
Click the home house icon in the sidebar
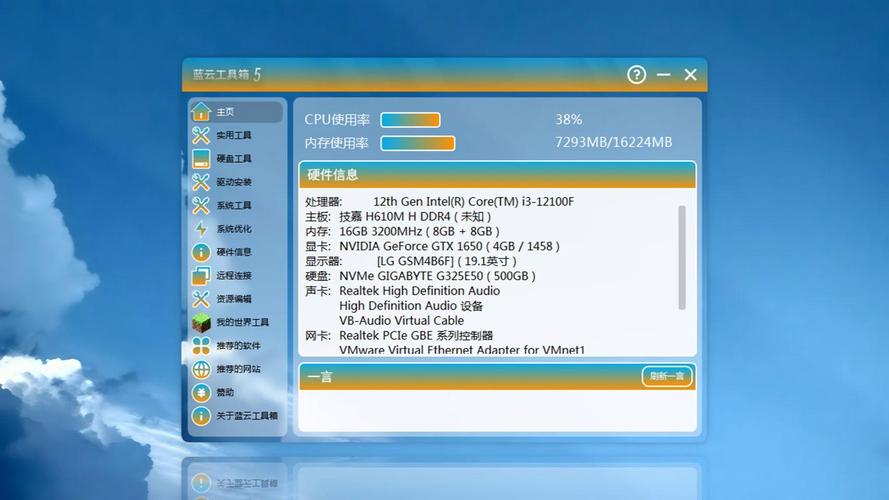pyautogui.click(x=201, y=112)
